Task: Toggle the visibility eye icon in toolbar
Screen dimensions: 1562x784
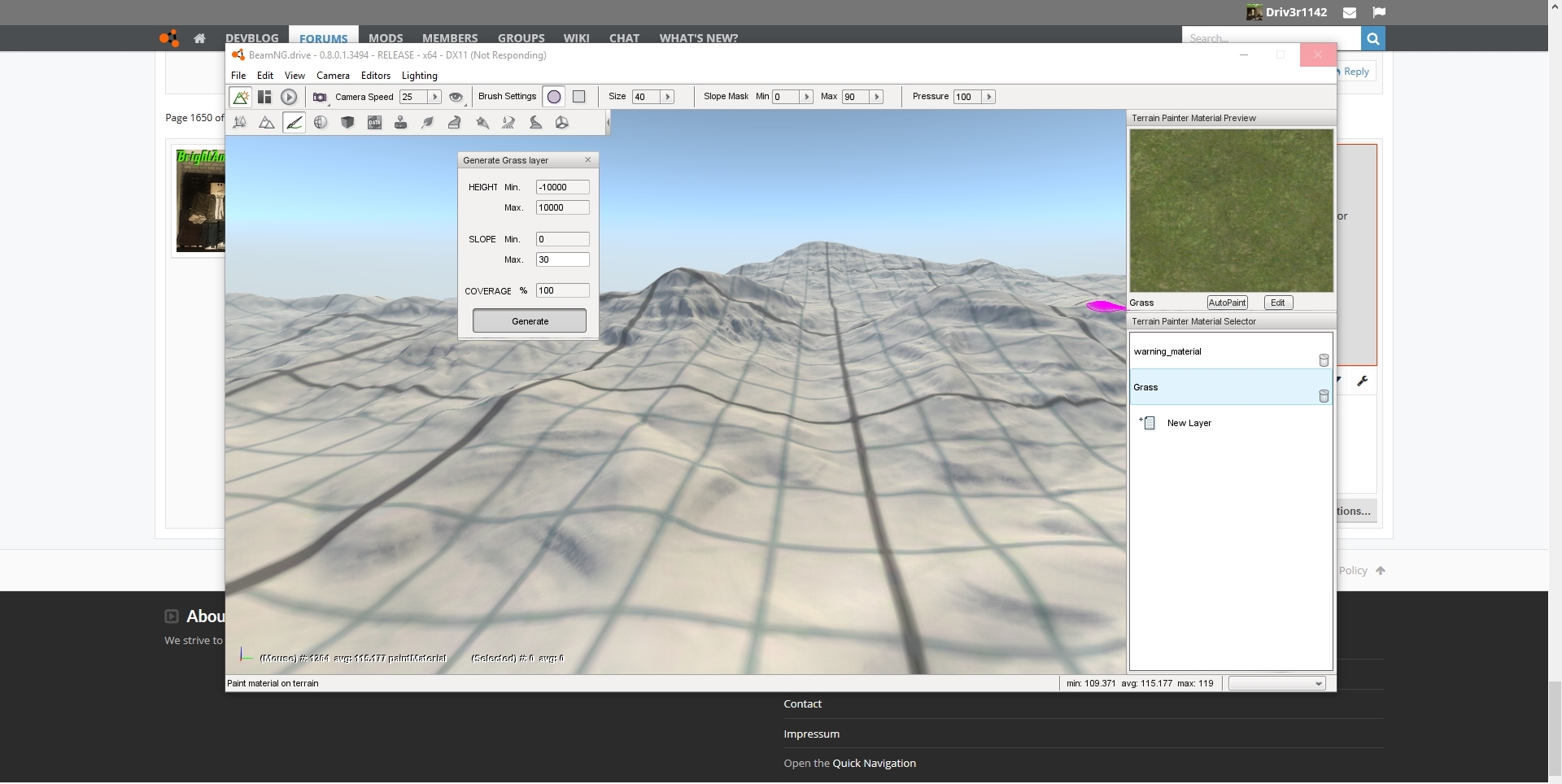Action: click(456, 97)
